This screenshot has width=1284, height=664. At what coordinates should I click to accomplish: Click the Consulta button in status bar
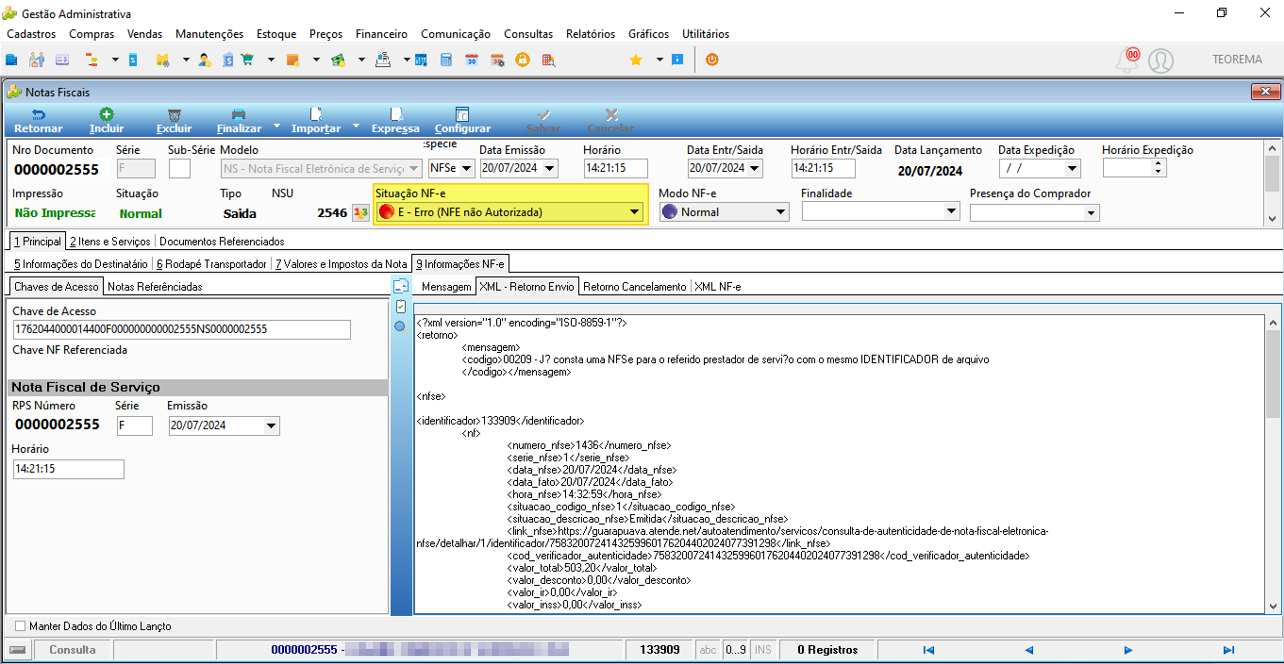pyautogui.click(x=73, y=650)
